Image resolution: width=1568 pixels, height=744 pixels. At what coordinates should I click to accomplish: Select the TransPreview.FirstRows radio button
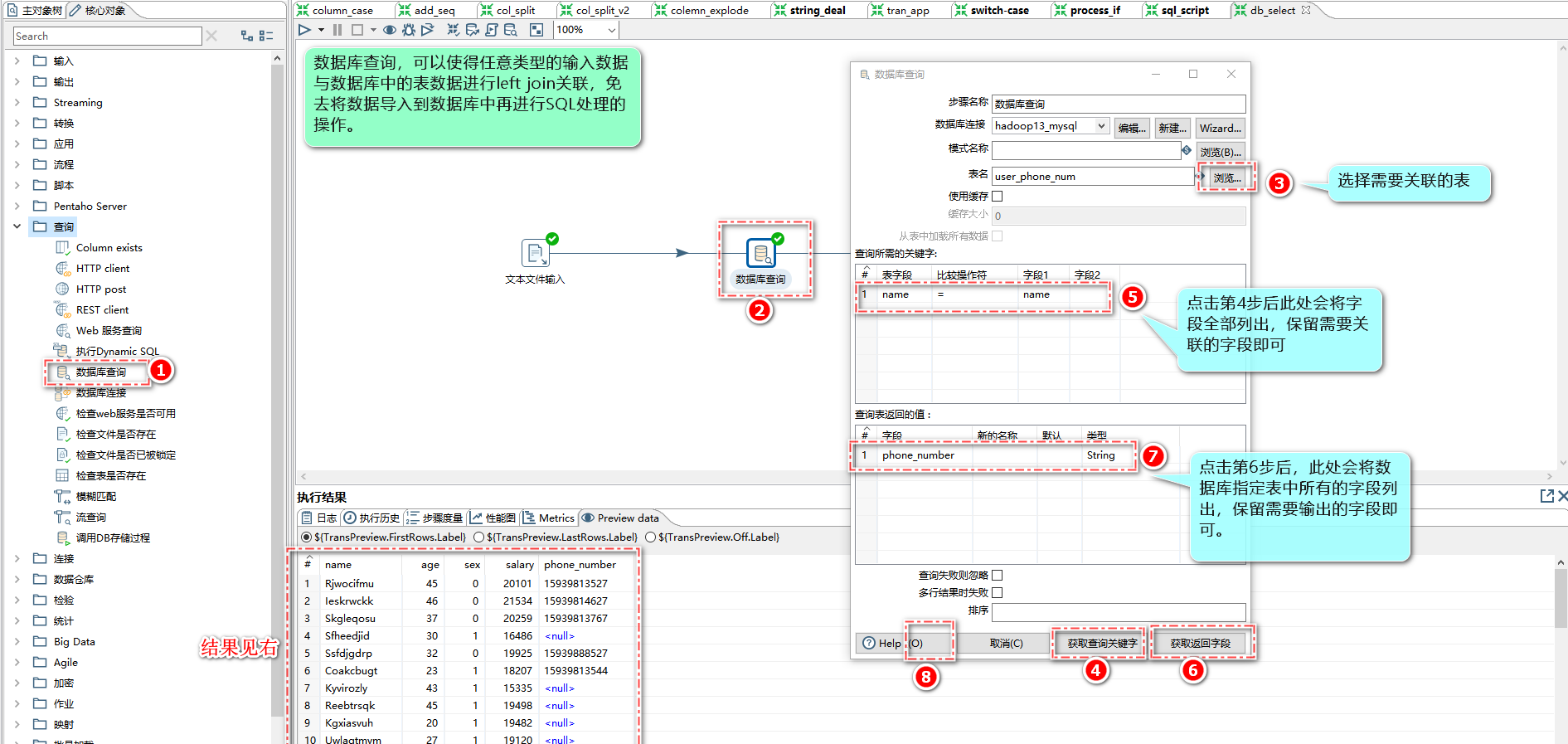tap(307, 537)
